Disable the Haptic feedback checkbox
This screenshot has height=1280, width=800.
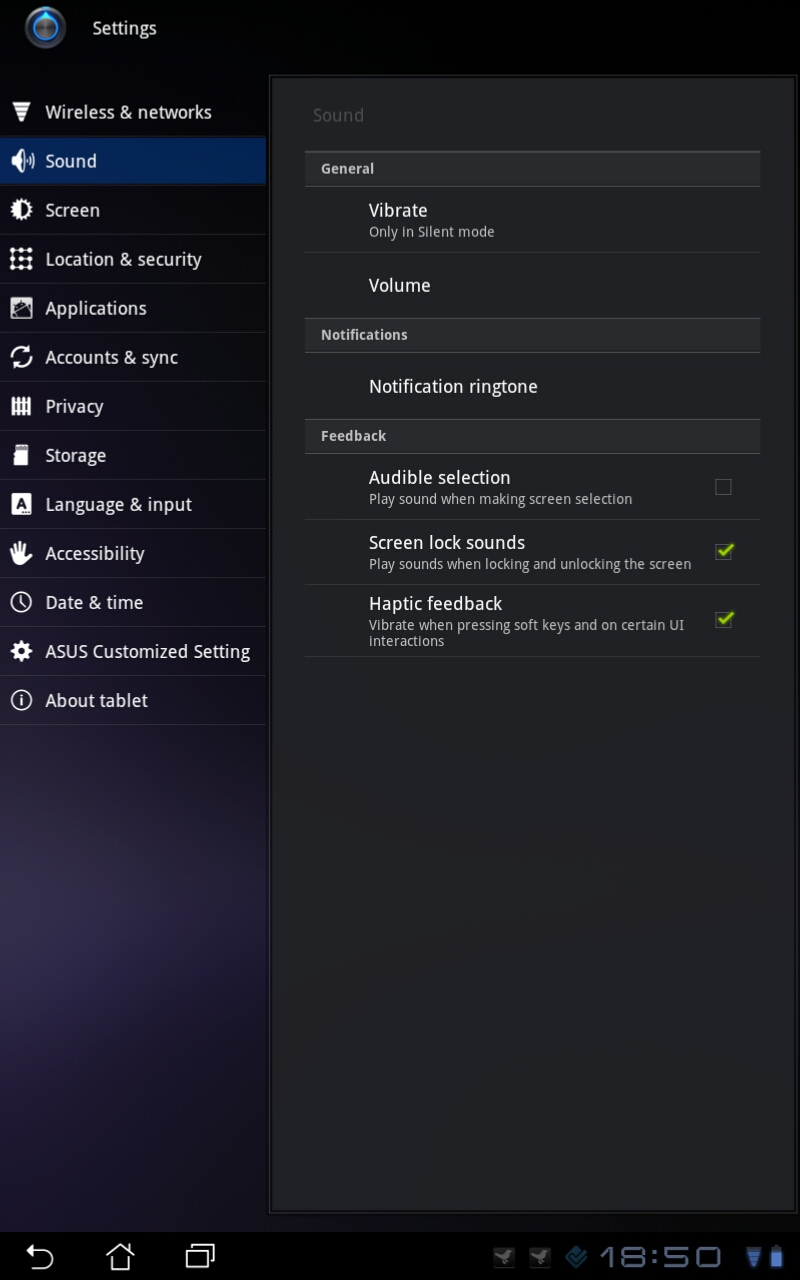pos(723,620)
